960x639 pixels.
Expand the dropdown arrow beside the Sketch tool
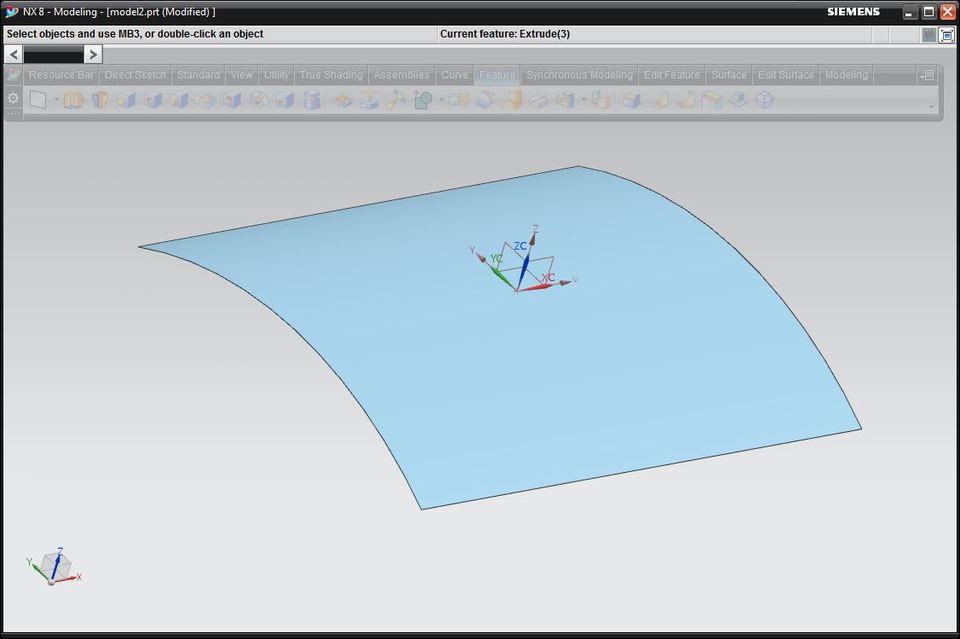pyautogui.click(x=55, y=100)
